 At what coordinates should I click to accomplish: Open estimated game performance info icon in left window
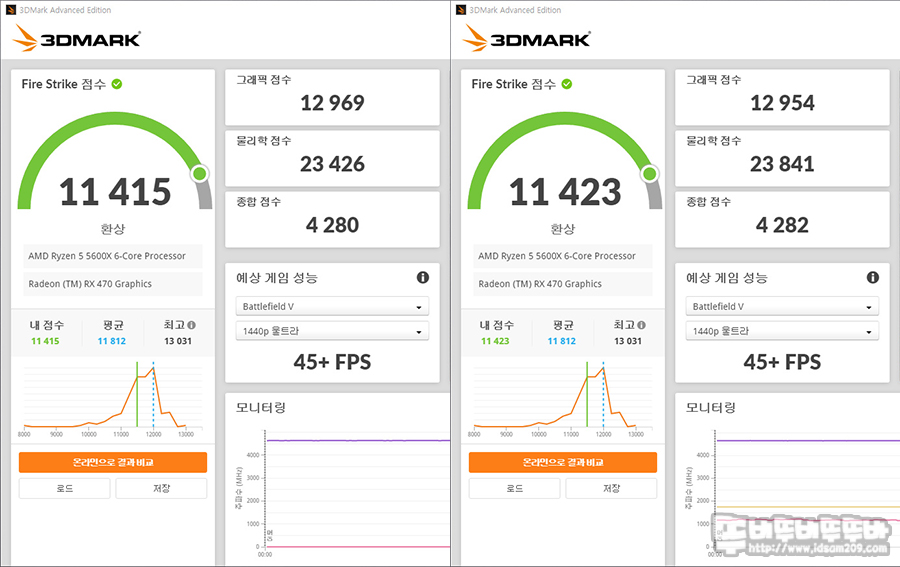[423, 278]
